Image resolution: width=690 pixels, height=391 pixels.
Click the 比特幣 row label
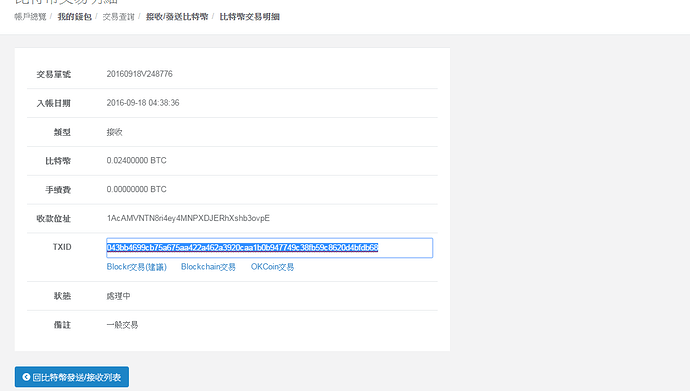click(58, 161)
